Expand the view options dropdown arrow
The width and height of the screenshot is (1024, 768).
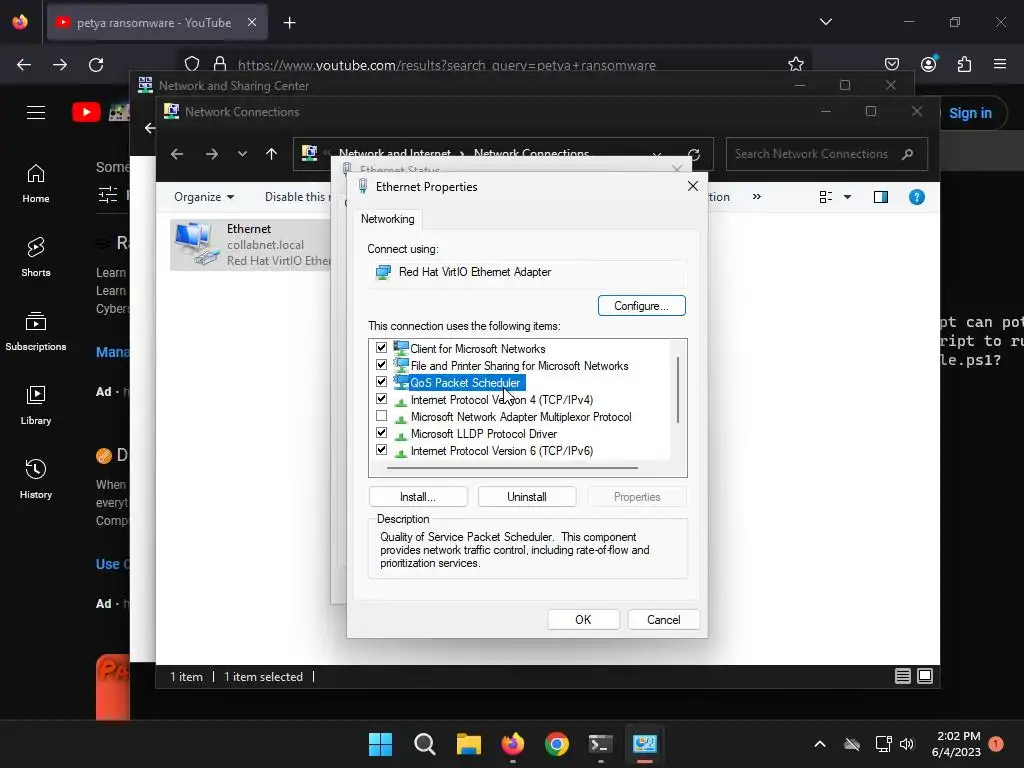coord(847,197)
